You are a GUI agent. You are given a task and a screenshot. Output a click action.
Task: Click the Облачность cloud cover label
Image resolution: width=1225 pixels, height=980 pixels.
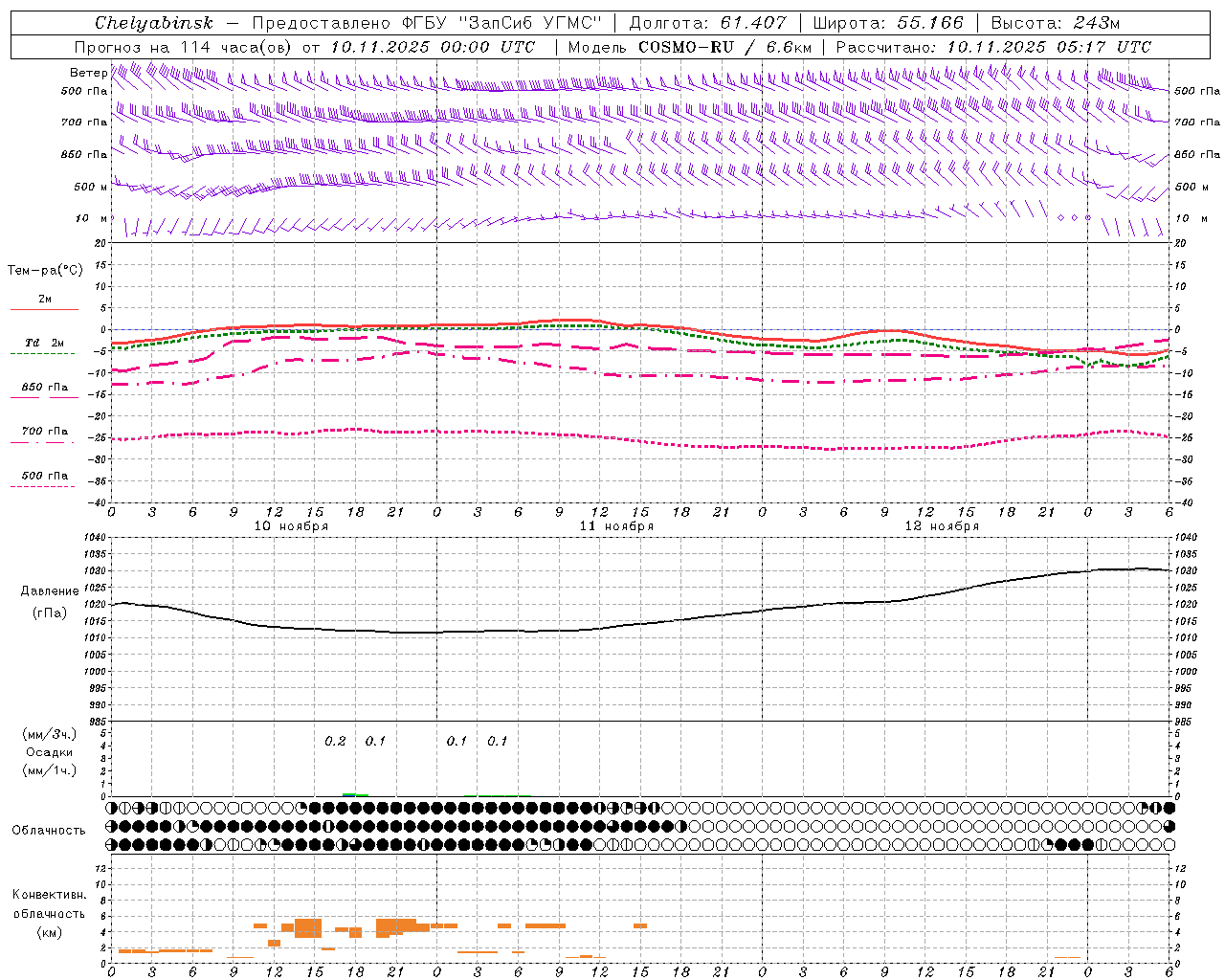pos(49,831)
